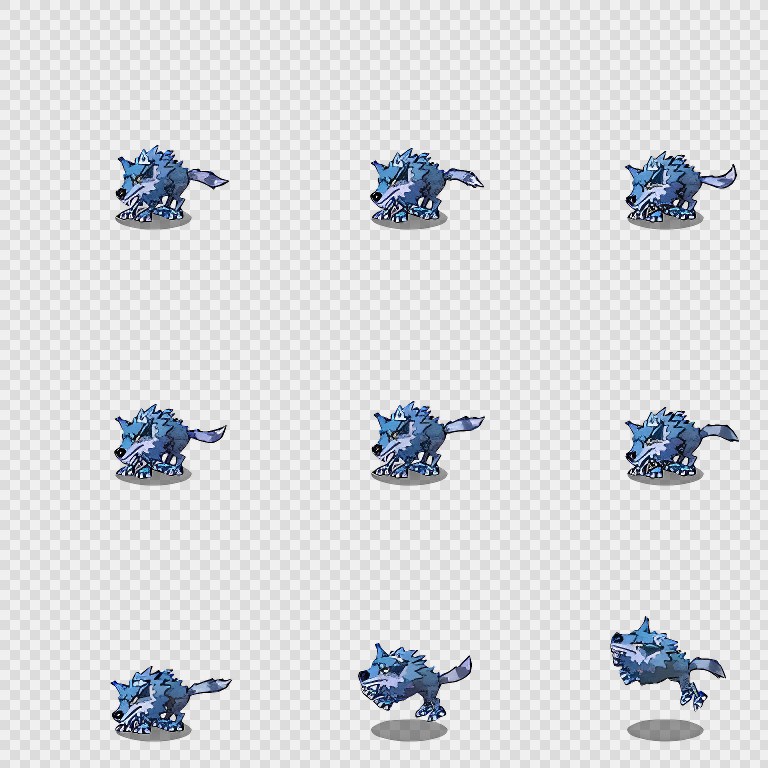This screenshot has height=768, width=768.
Task: Select the second-row, middle-column wolf frame
Action: [x=428, y=442]
